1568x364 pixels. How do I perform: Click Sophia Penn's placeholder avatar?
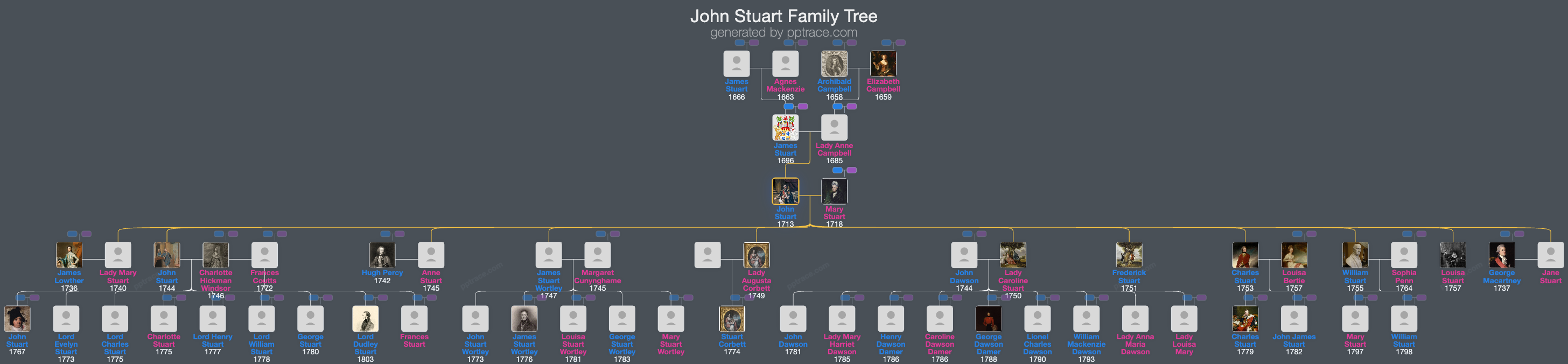(1404, 255)
